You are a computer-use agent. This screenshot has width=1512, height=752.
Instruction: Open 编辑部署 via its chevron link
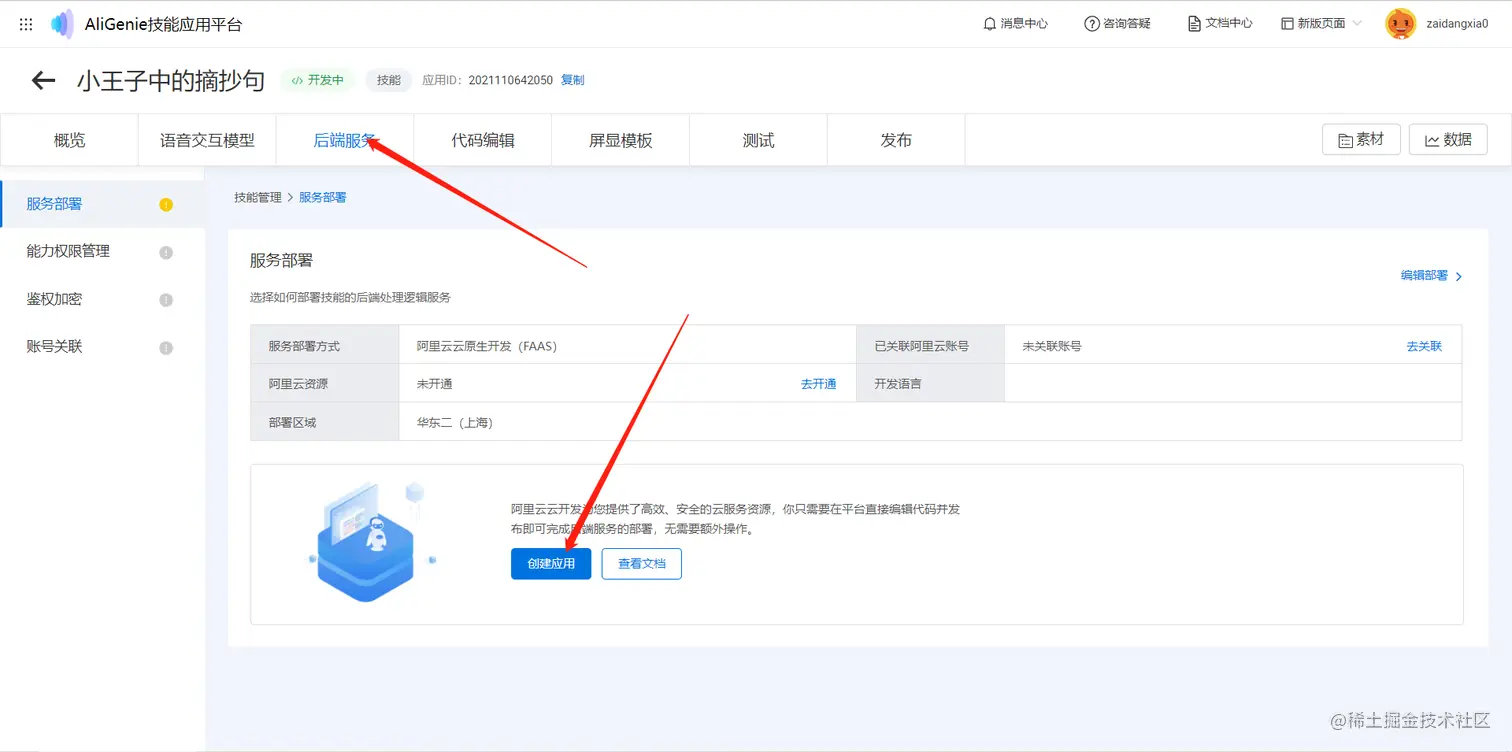pos(1431,276)
